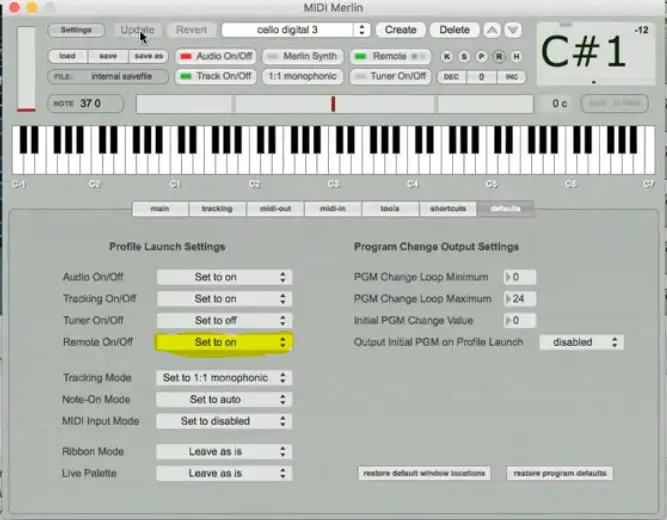Viewport: 667px width, 520px height.
Task: Click INC to increase transpose
Action: click(511, 77)
